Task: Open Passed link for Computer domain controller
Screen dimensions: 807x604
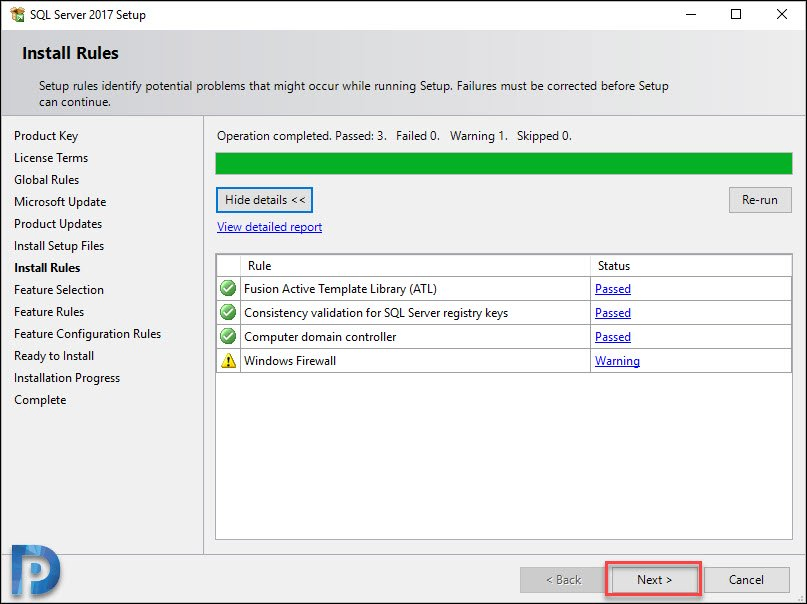Action: point(612,337)
